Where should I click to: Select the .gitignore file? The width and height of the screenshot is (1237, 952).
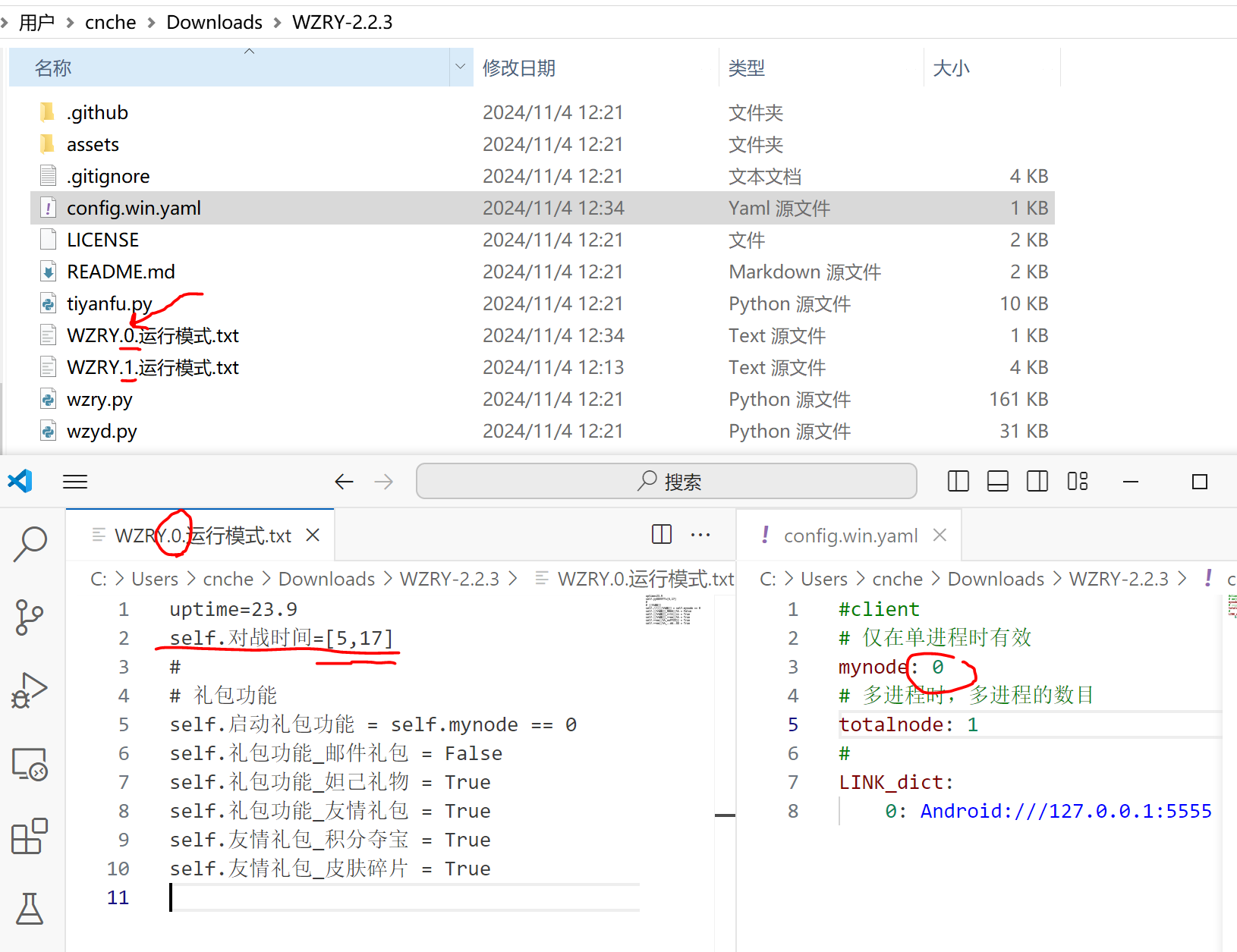(x=108, y=176)
